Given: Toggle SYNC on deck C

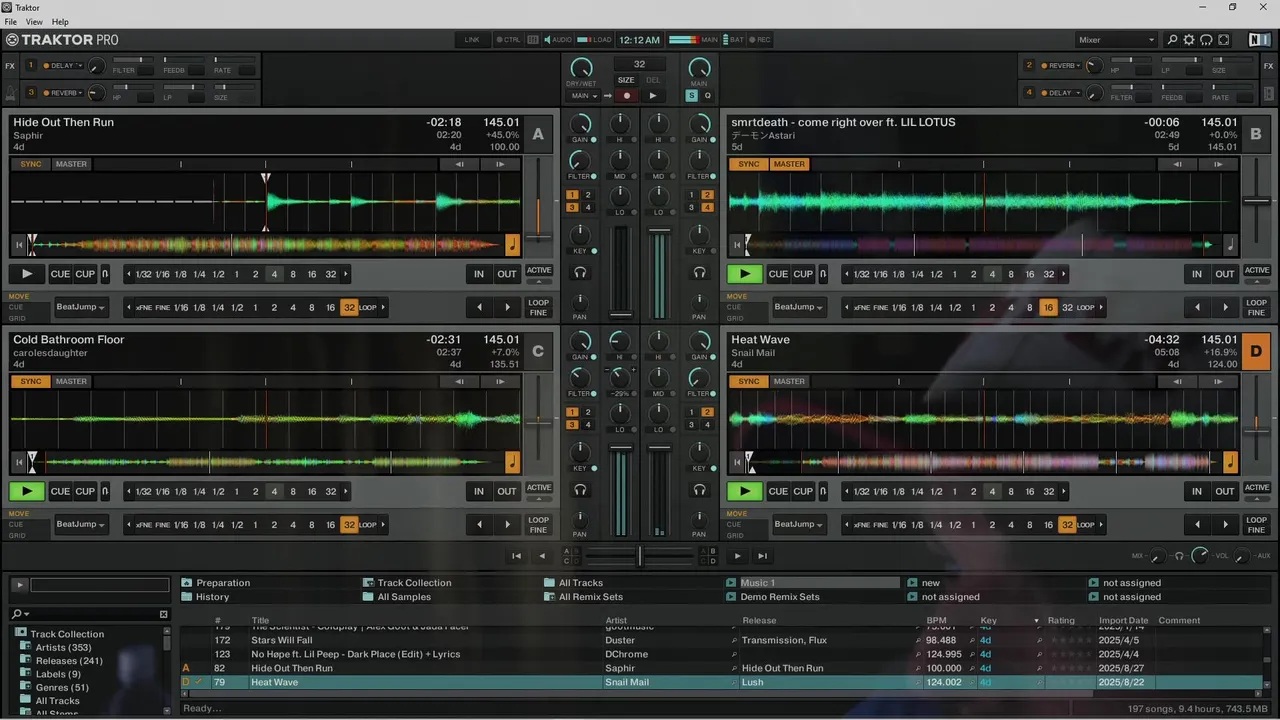Looking at the screenshot, I should [x=31, y=381].
